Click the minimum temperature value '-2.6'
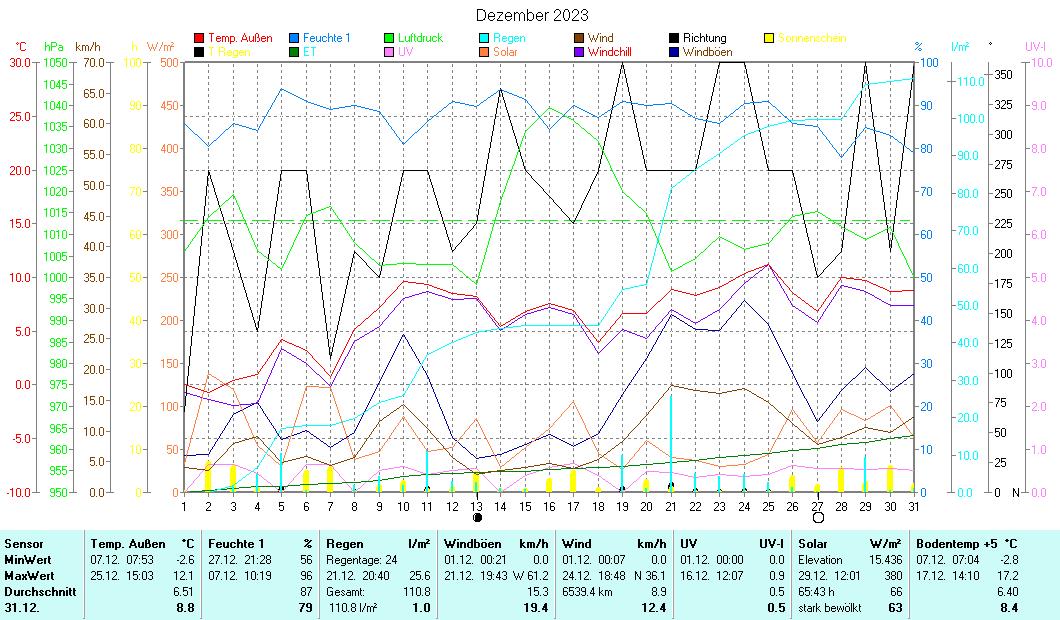Image resolution: width=1060 pixels, height=620 pixels. [x=185, y=560]
